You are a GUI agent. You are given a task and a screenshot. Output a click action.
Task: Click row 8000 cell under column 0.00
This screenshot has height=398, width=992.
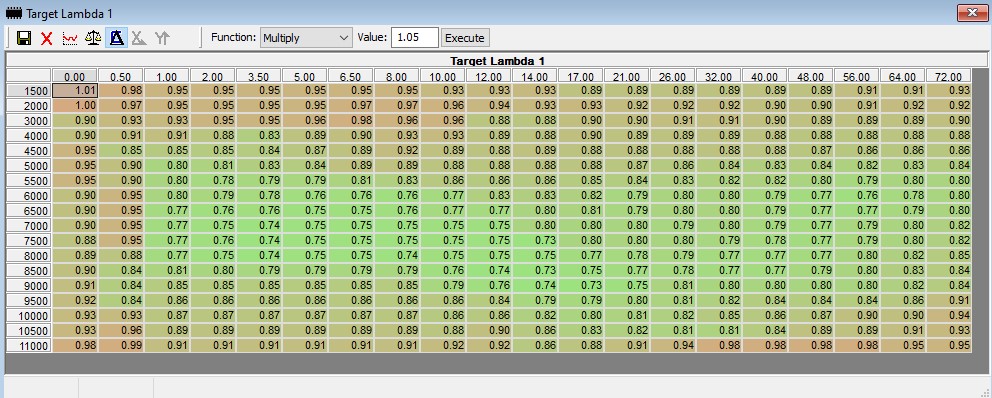(75, 256)
